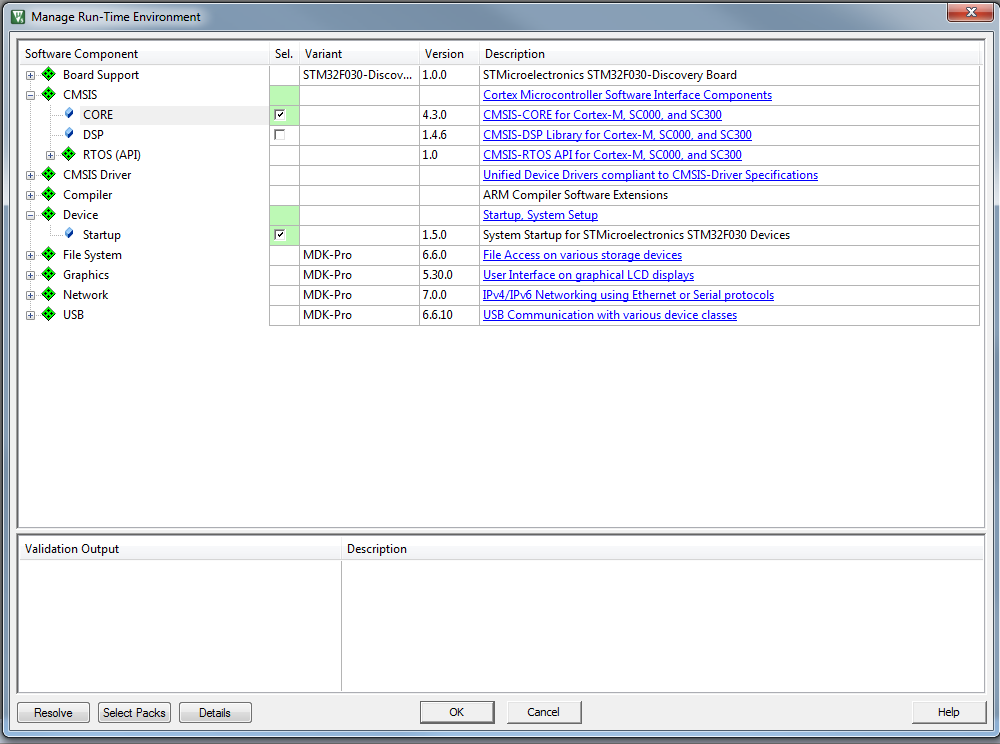Open Unified Device Drivers CMSIS-Driver link
Viewport: 1000px width, 744px height.
click(x=650, y=175)
